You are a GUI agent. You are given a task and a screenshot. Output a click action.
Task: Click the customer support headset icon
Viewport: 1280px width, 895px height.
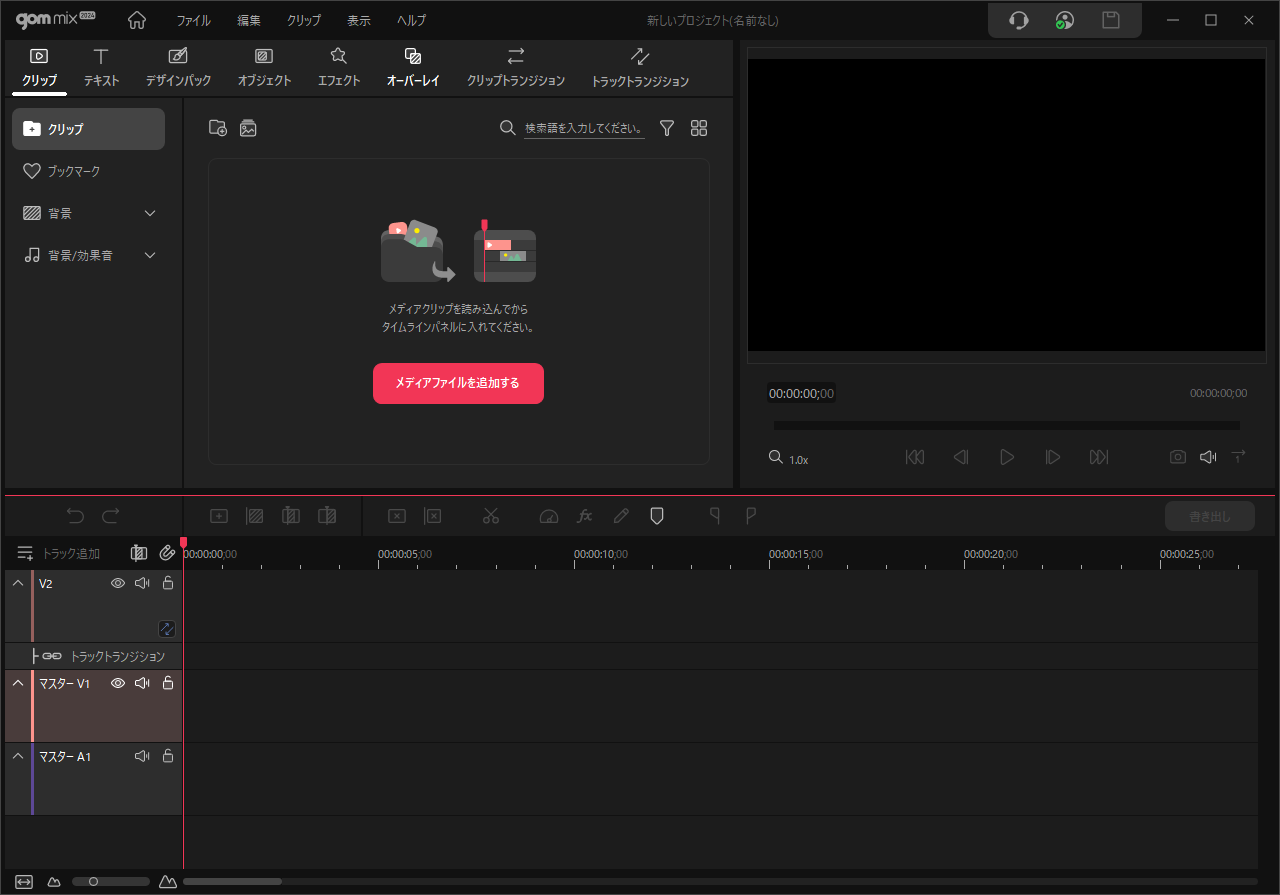point(1019,20)
